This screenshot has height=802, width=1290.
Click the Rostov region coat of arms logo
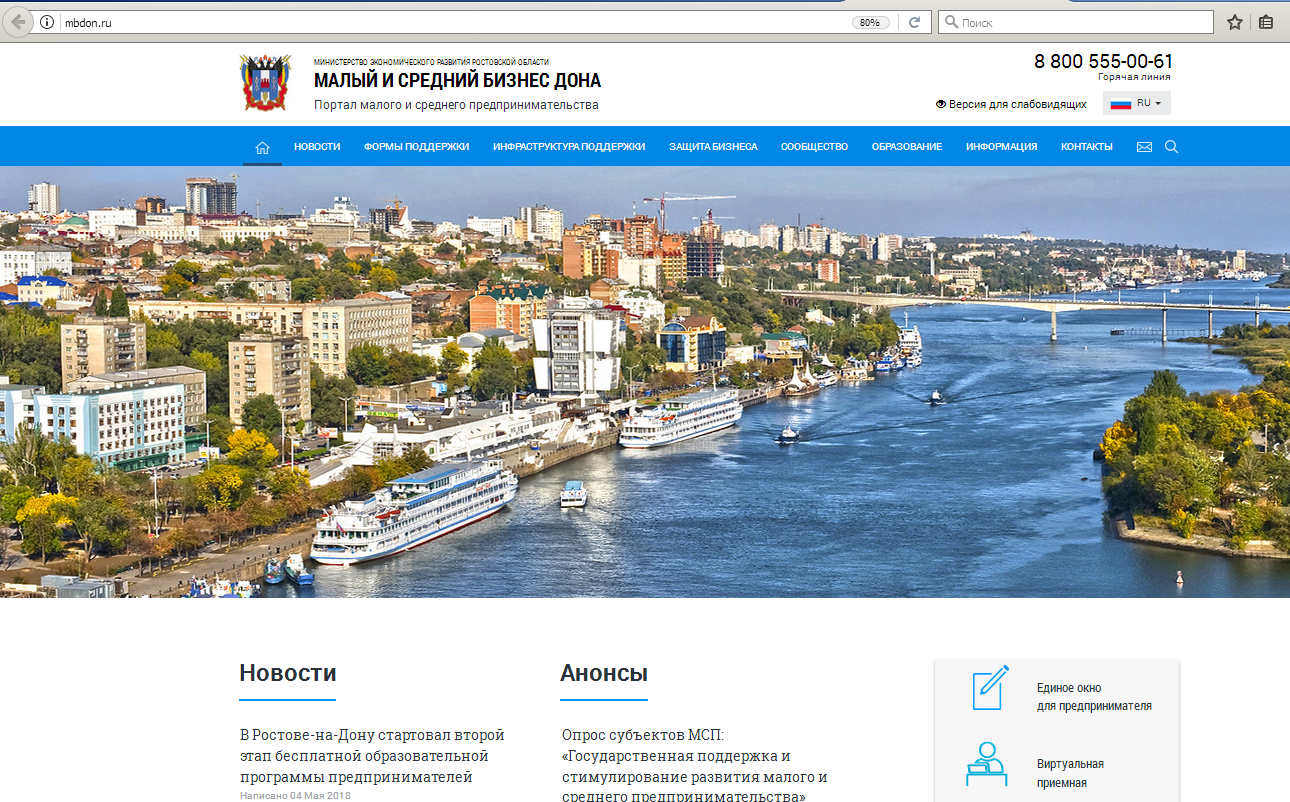tap(265, 83)
